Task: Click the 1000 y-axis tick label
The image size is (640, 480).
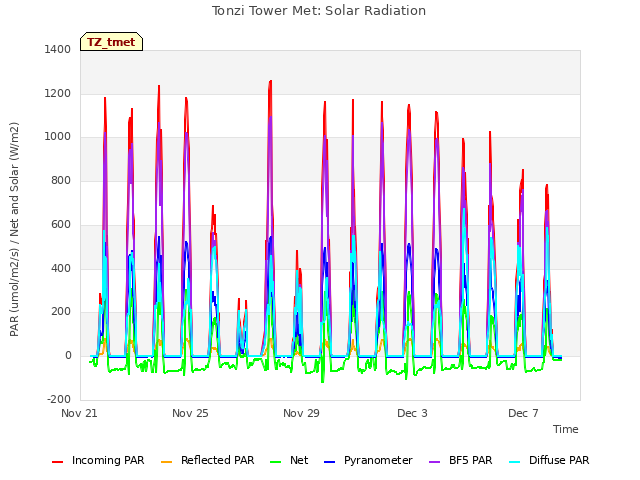Action: click(58, 137)
